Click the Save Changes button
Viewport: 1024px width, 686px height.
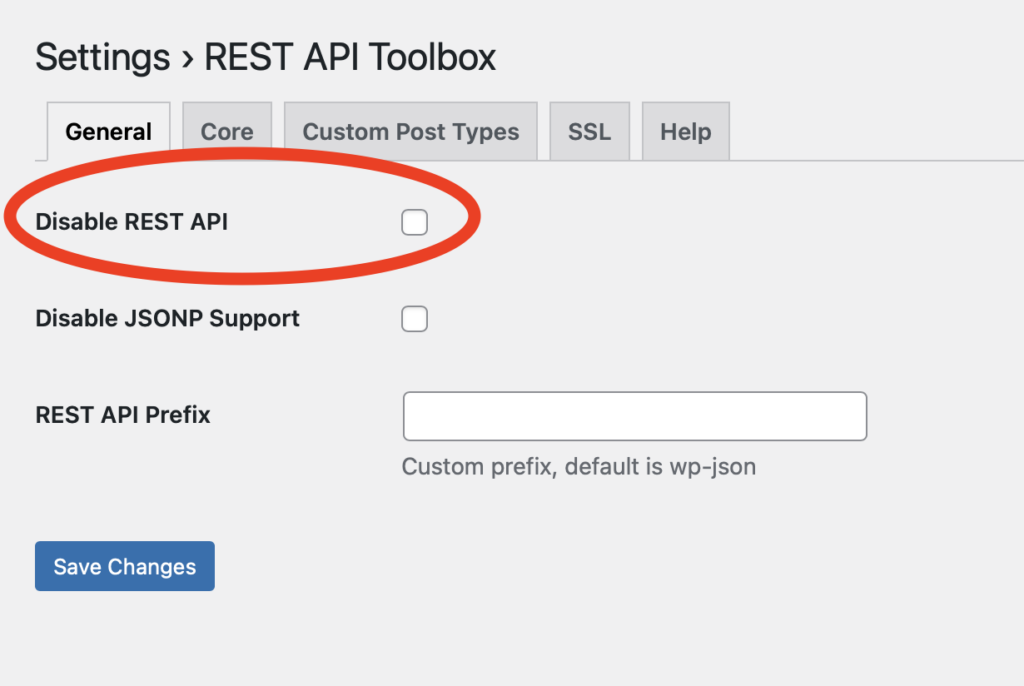[125, 566]
